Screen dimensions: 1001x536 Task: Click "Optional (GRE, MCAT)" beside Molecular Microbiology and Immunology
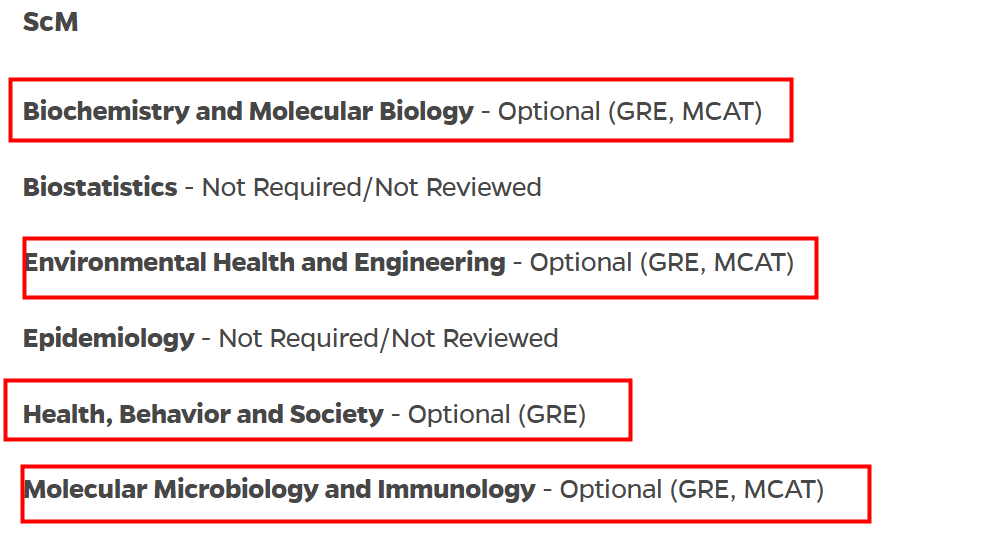tap(692, 490)
